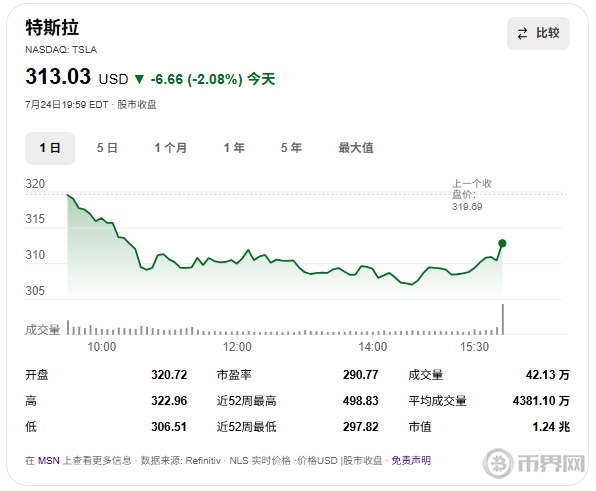Click the 10:00 time axis label
Screen dimensions: 596x491
click(x=101, y=347)
